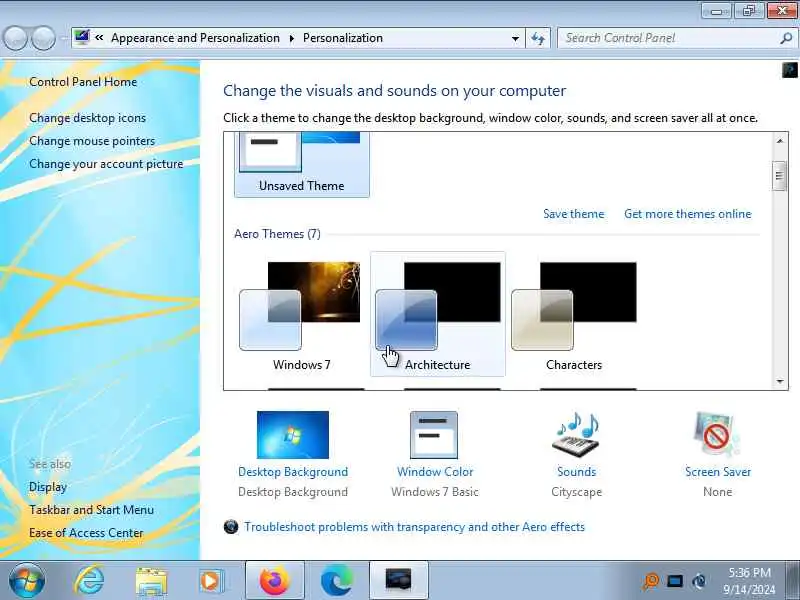The image size is (800, 600).
Task: Open the Sounds piano icon
Action: [576, 435]
